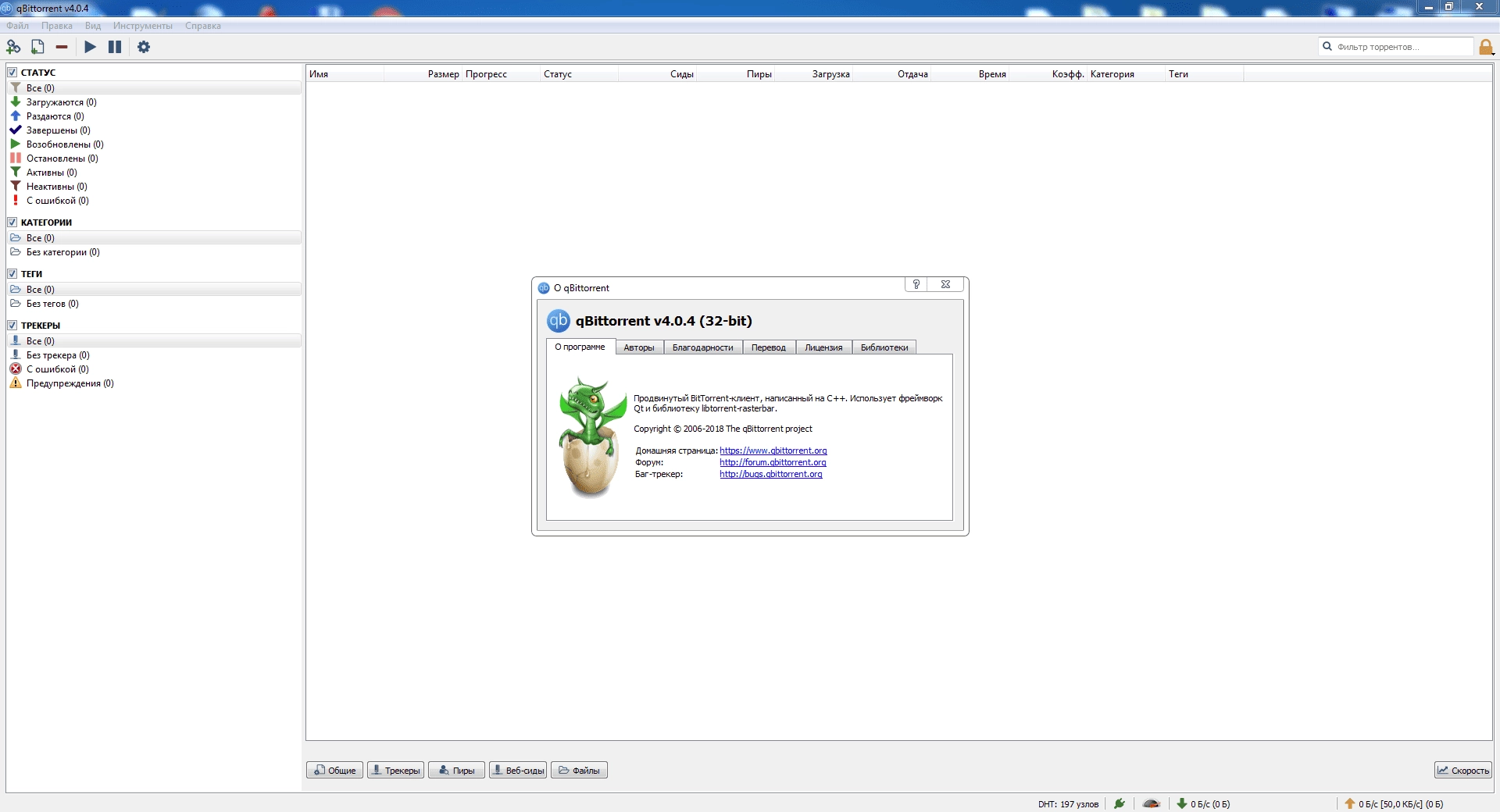Click the orange upload speed arrow in status bar
The image size is (1500, 812).
point(1349,803)
